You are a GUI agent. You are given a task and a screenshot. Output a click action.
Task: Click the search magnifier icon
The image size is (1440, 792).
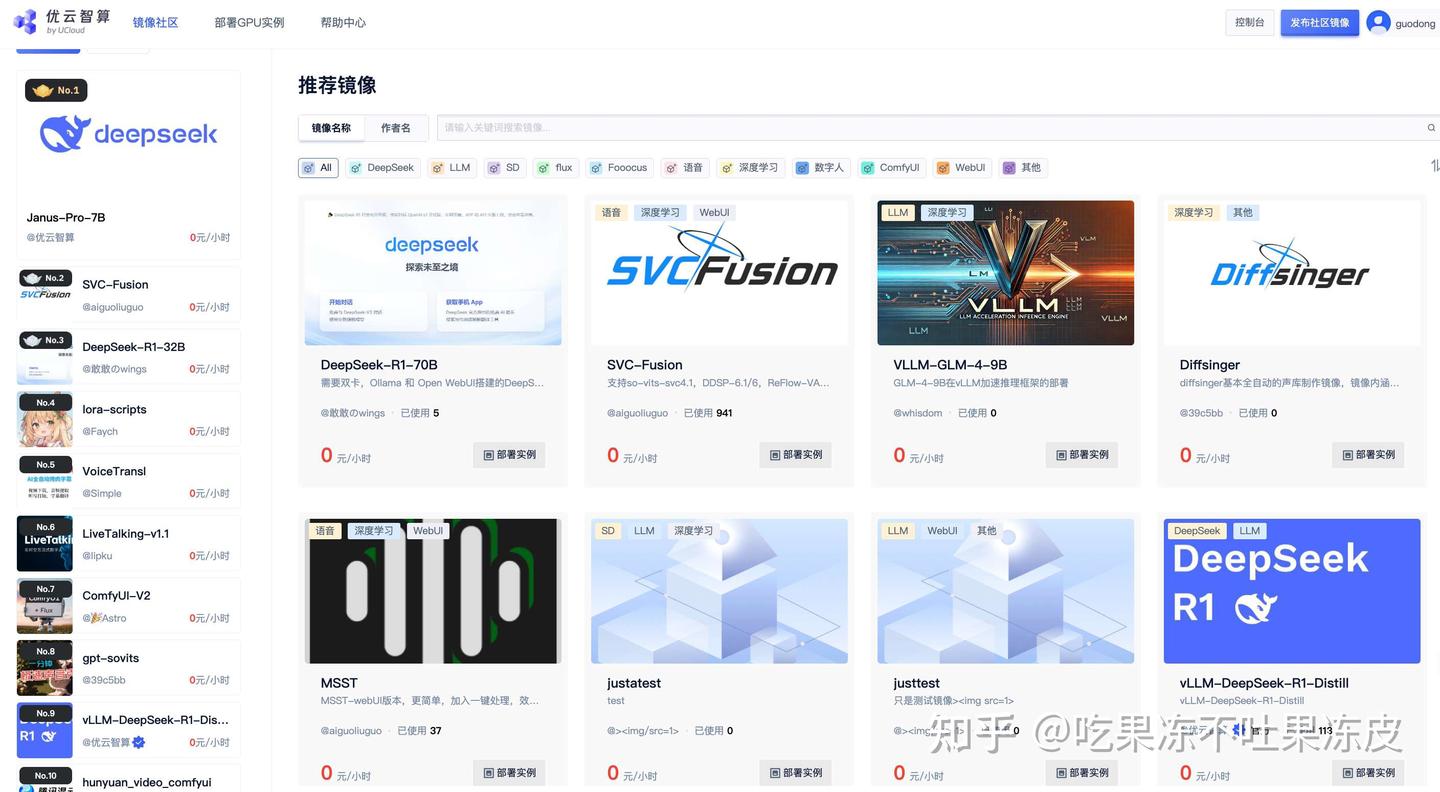coord(1430,127)
